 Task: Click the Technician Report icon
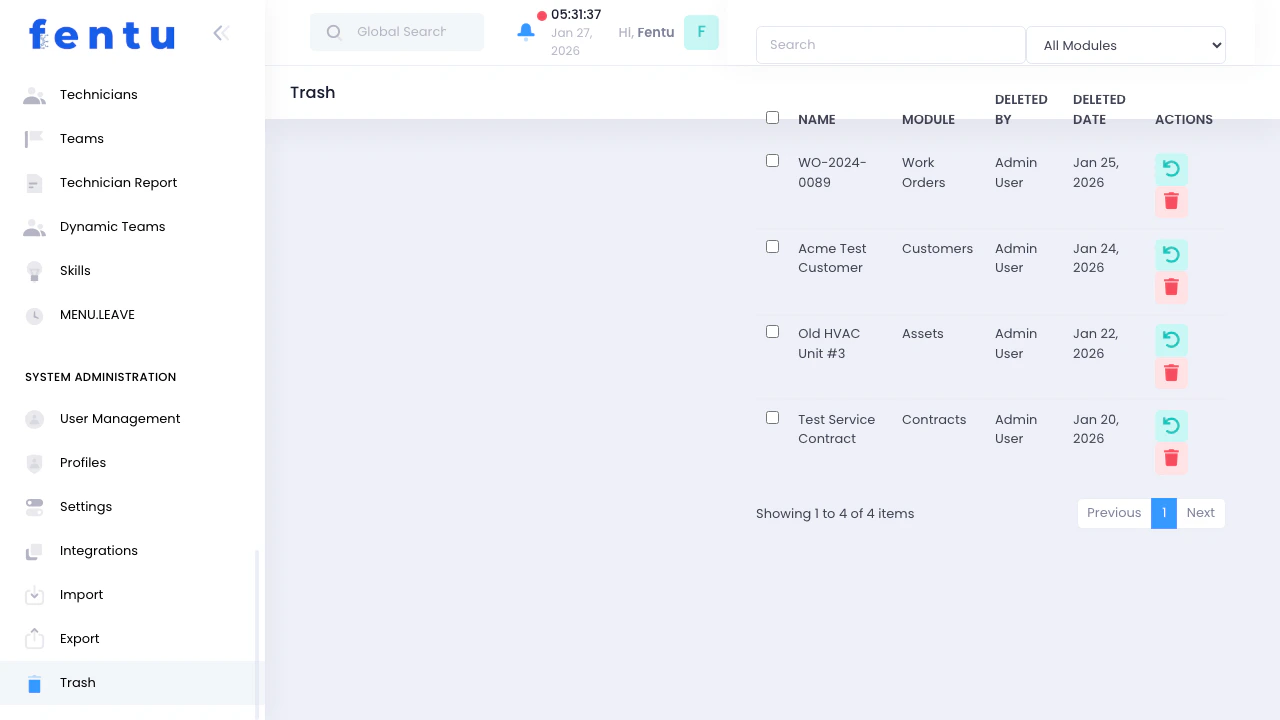tap(34, 183)
